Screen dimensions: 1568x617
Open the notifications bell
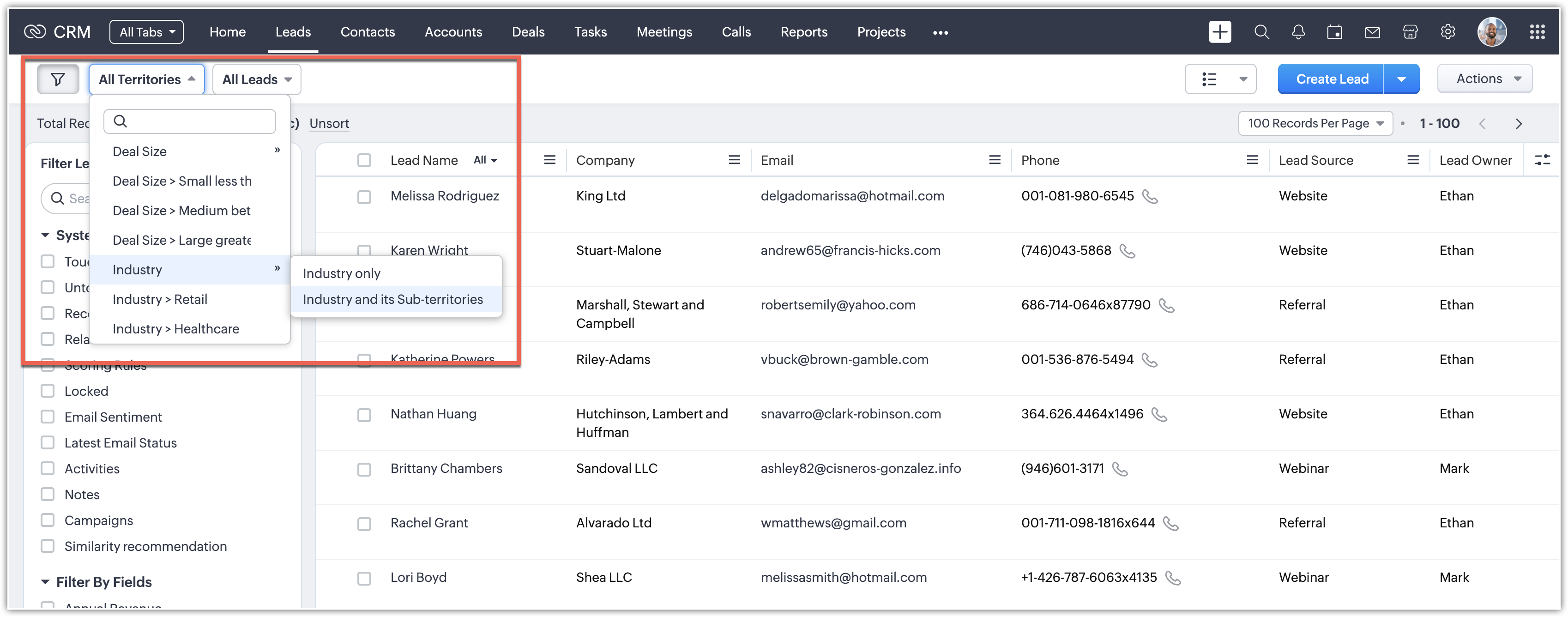point(1298,32)
